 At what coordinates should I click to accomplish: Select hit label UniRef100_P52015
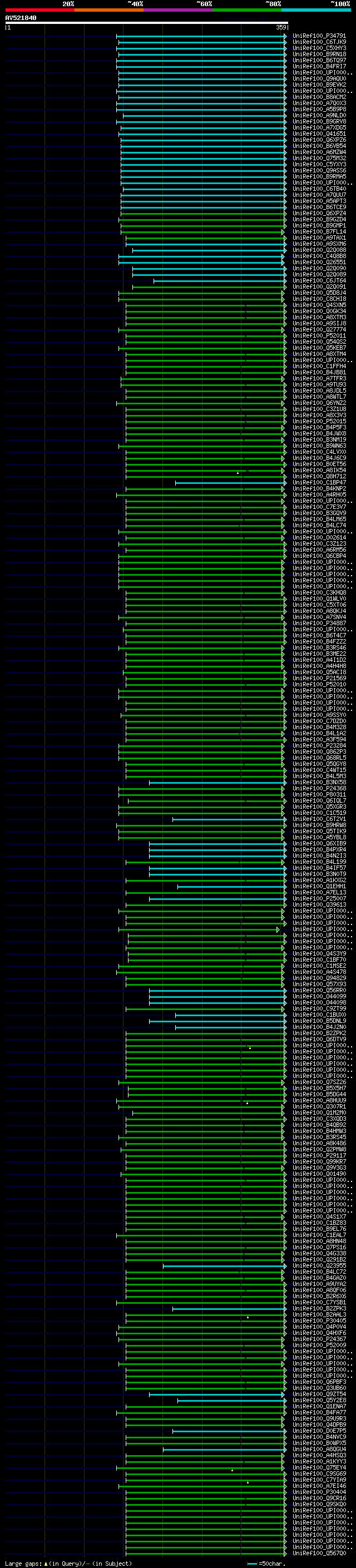tap(319, 421)
